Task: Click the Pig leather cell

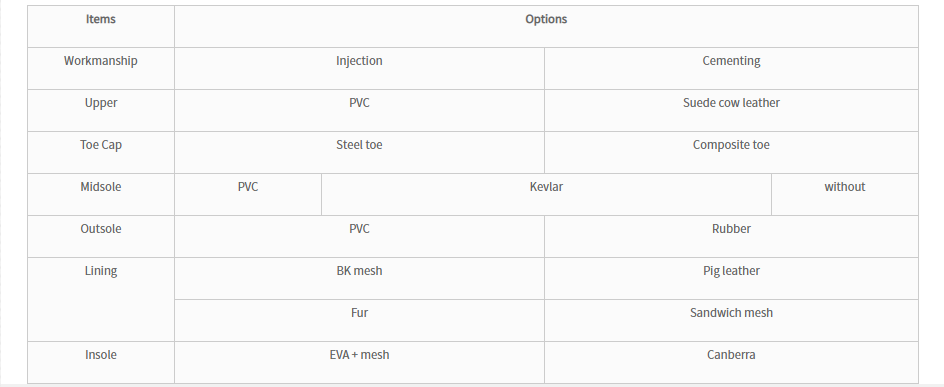Action: tap(731, 279)
